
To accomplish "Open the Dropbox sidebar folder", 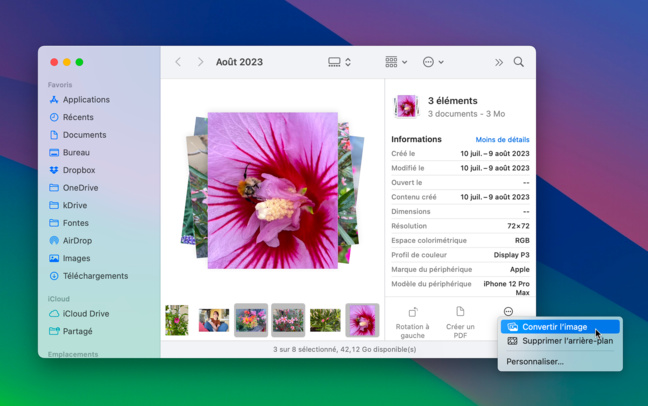I will tap(72, 170).
